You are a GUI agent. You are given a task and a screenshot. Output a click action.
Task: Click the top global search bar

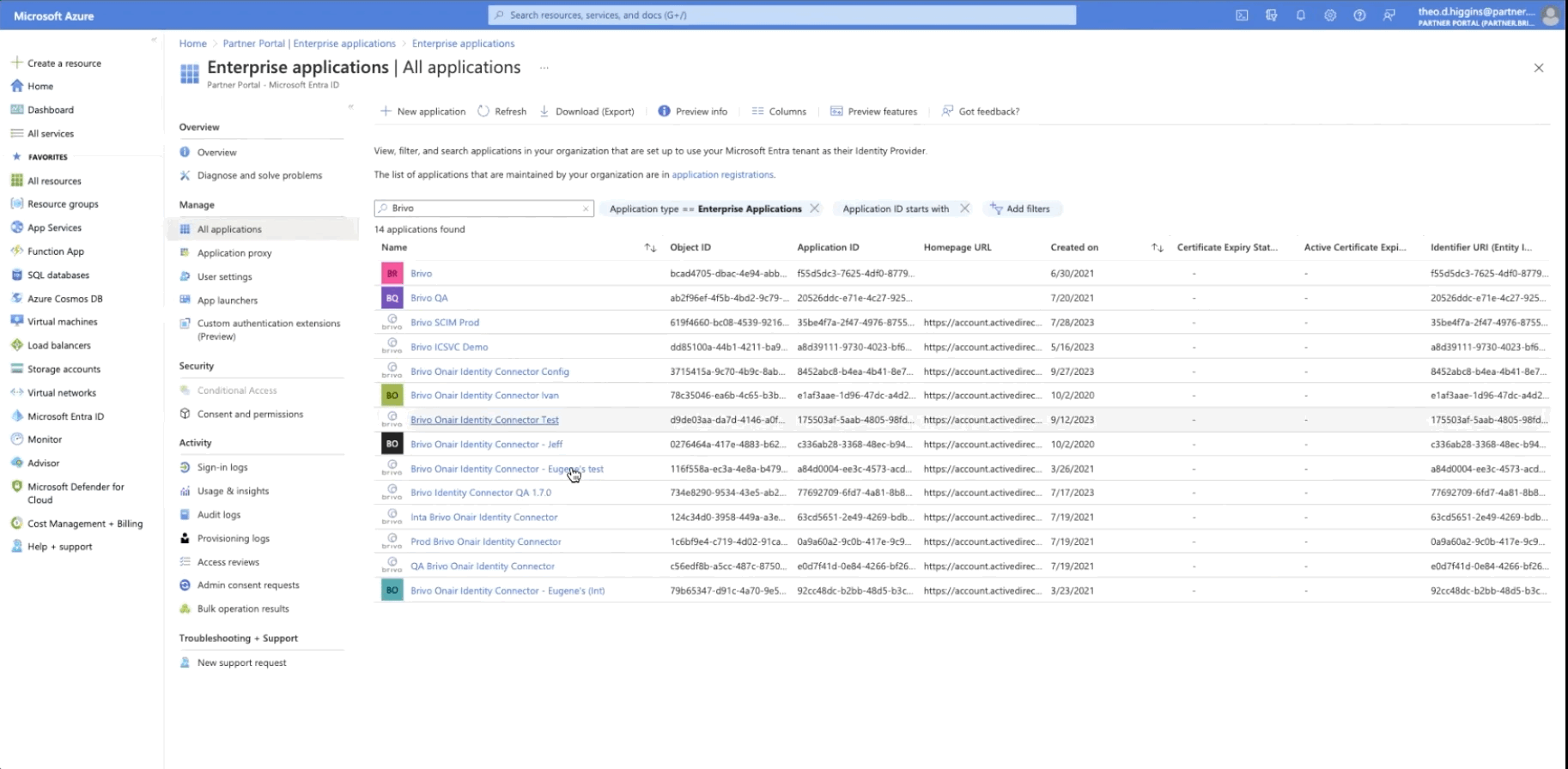pos(781,15)
